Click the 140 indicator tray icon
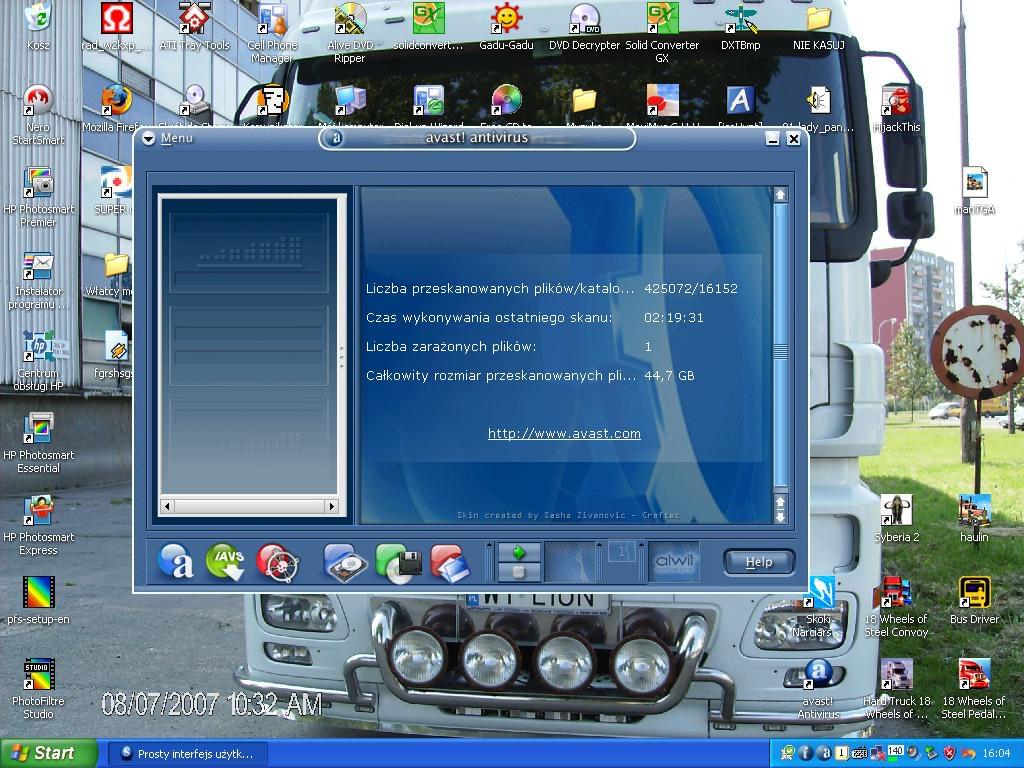1024x768 pixels. [895, 752]
